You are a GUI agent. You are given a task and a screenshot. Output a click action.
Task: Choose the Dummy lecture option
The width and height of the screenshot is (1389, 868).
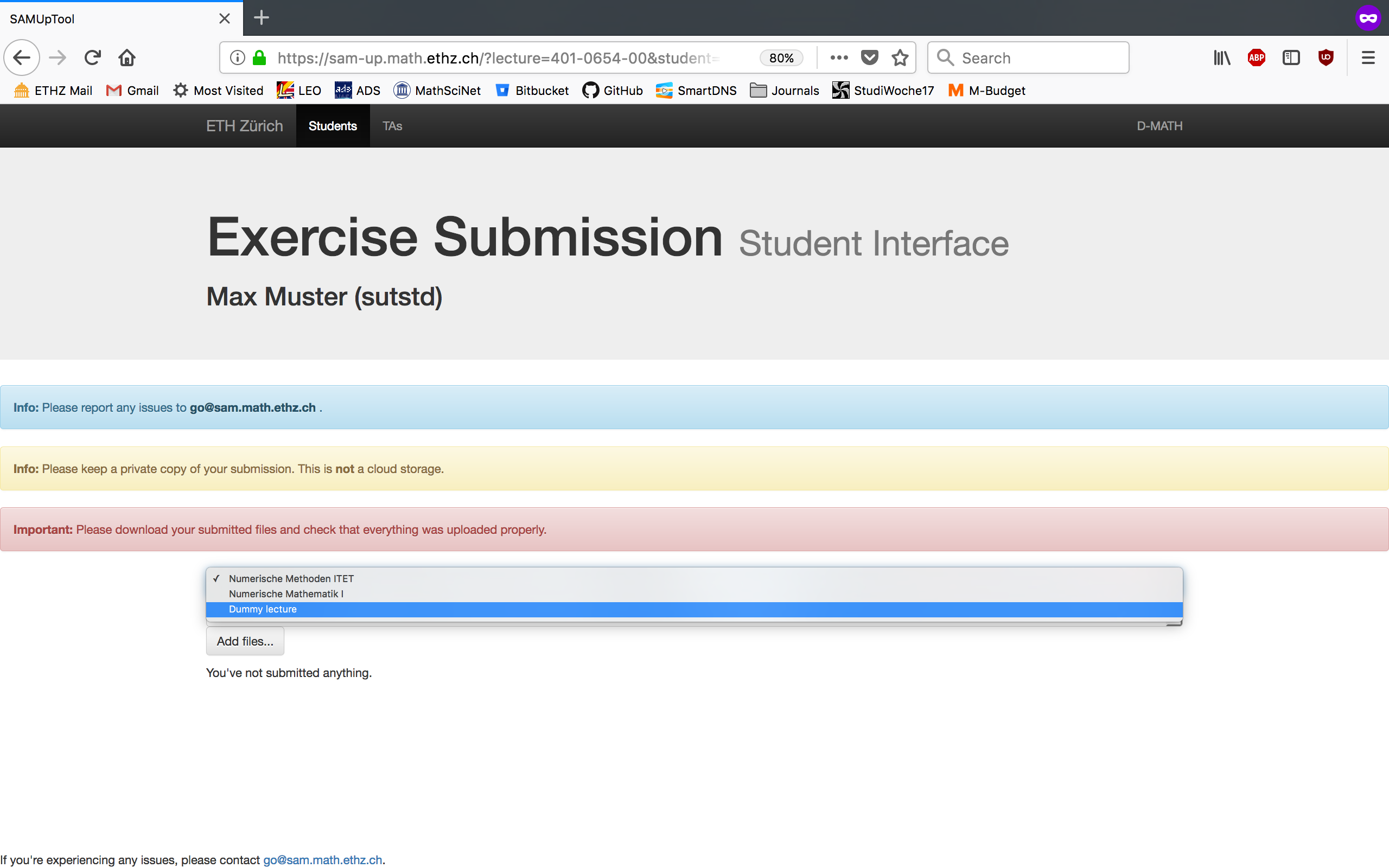pos(694,609)
